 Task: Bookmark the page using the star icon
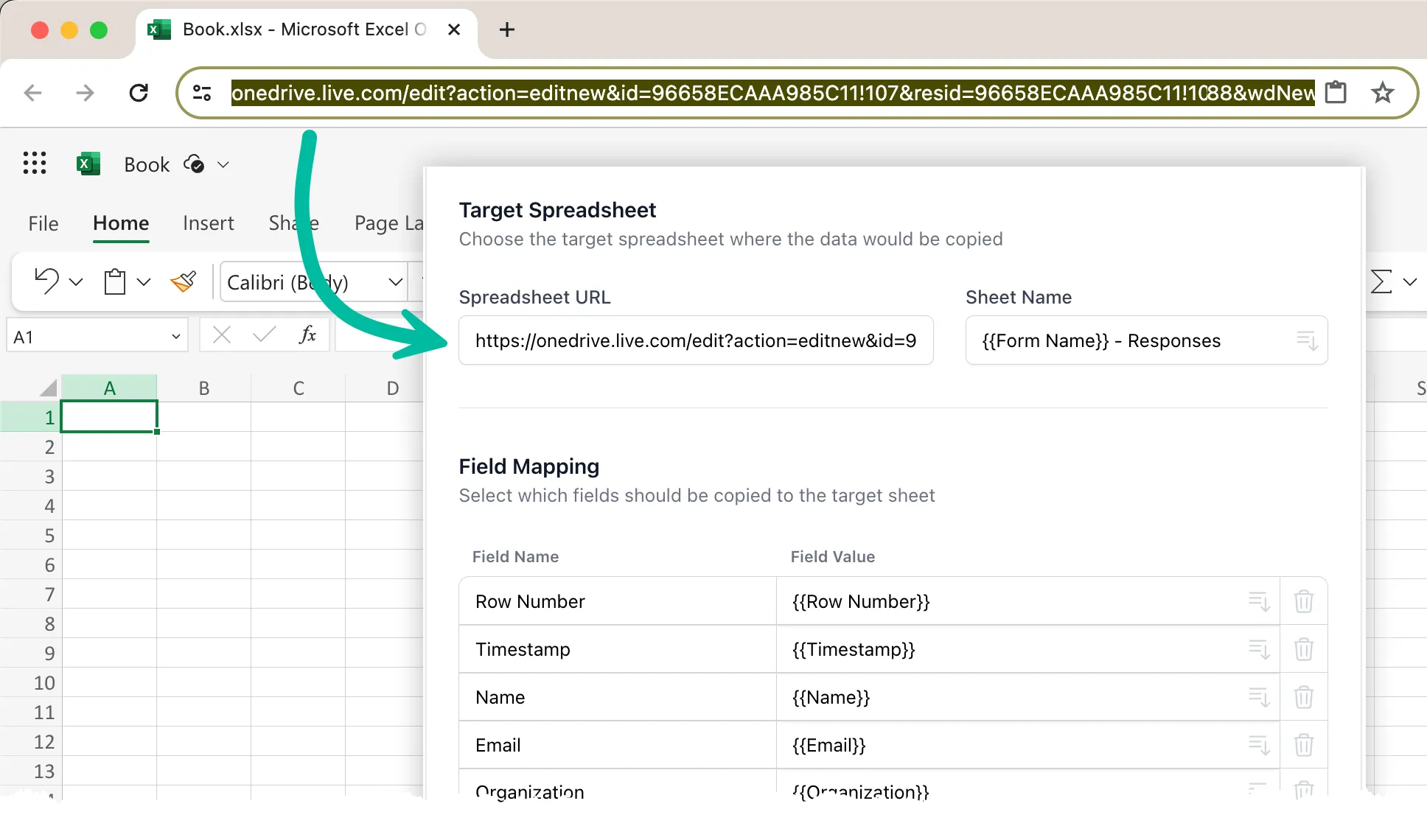[x=1384, y=93]
